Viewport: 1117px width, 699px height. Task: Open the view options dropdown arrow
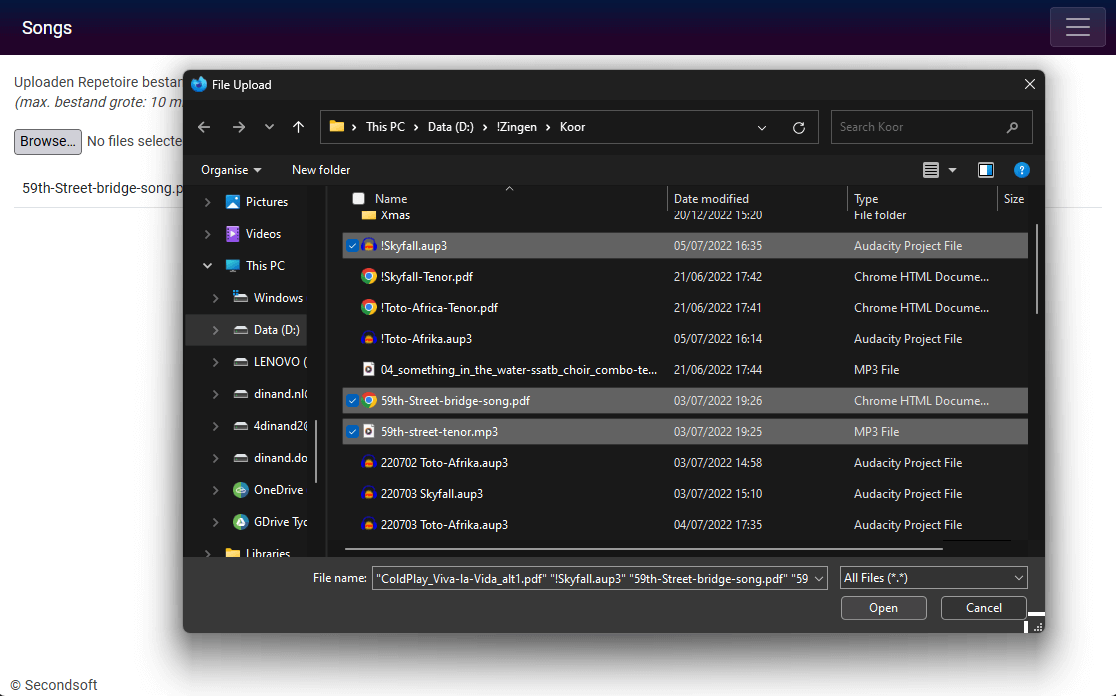tap(952, 170)
